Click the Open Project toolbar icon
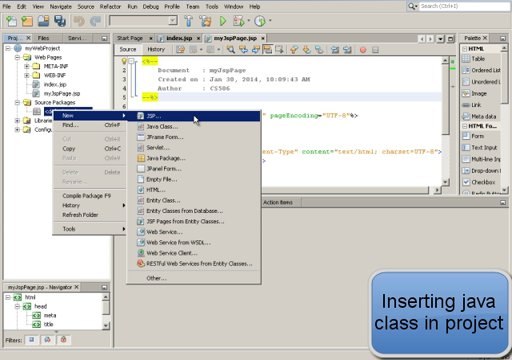The width and height of the screenshot is (512, 360). click(x=43, y=21)
